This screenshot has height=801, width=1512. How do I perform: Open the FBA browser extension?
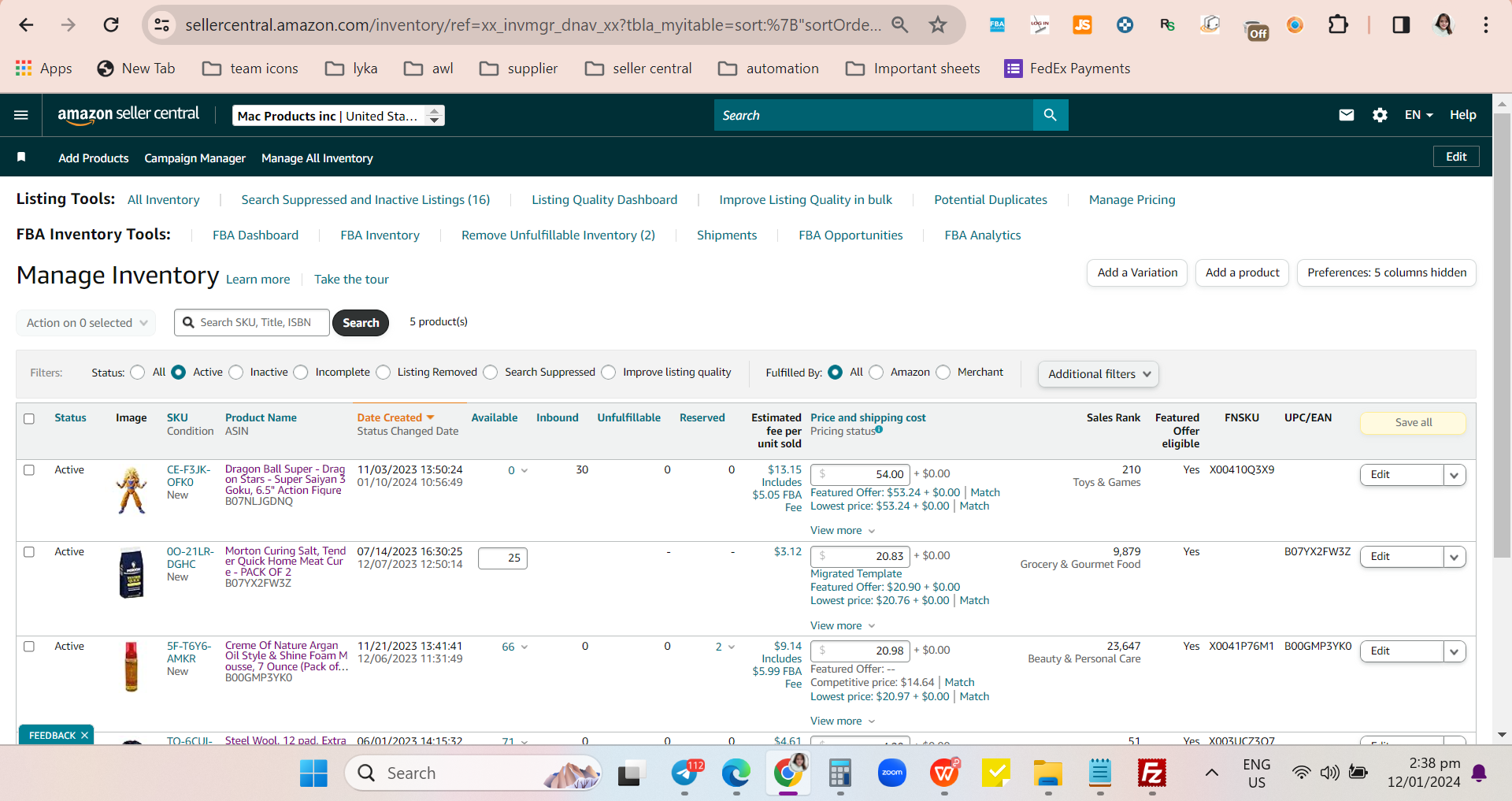coord(997,25)
